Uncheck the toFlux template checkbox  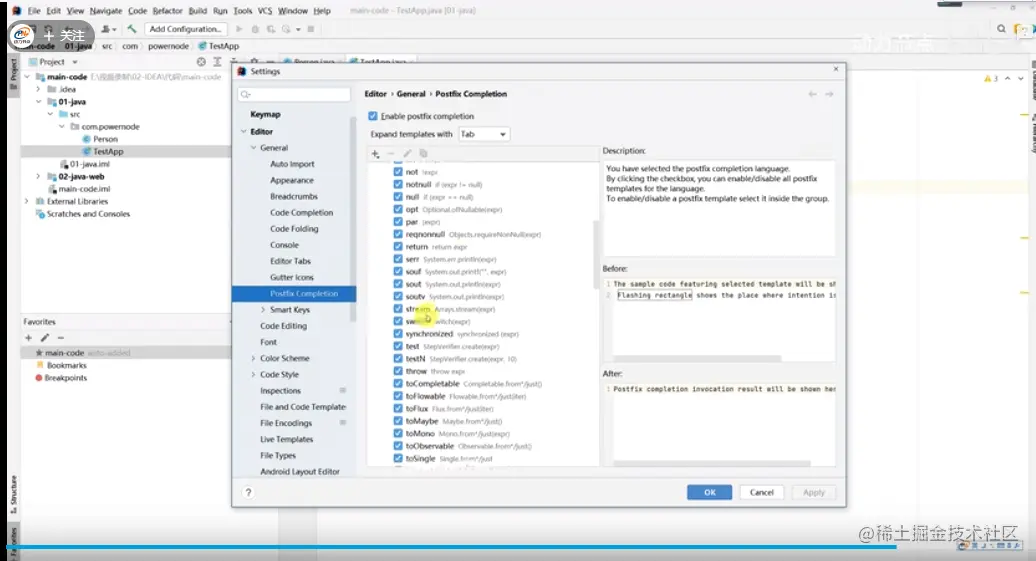coord(398,408)
